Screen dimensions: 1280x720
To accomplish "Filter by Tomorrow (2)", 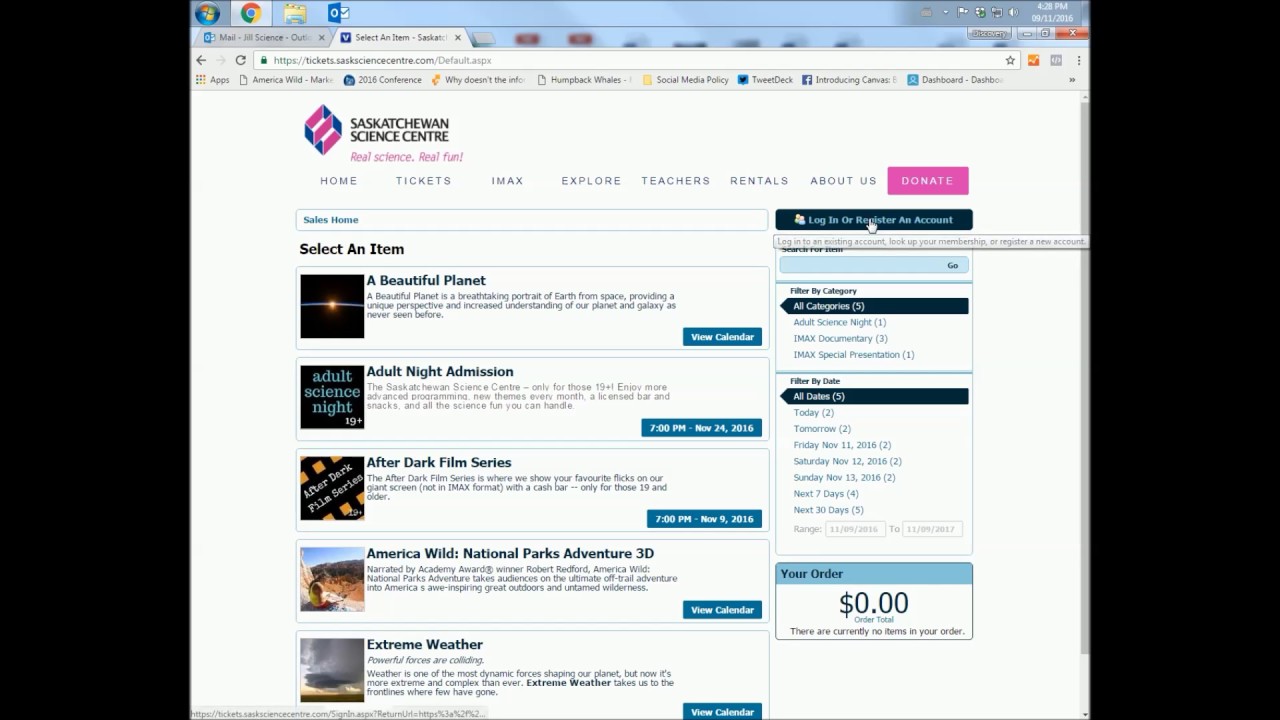I will [822, 428].
